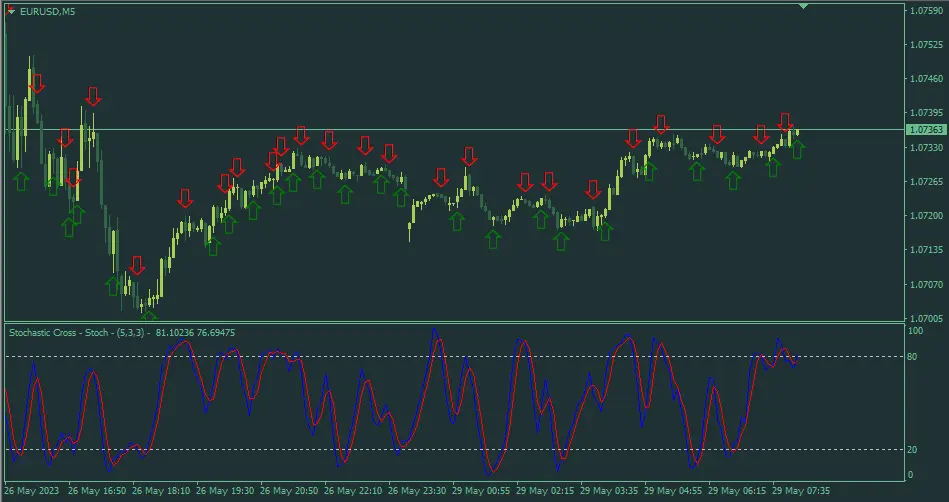This screenshot has height=502, width=949.
Task: Select red arrow above the lowest price dip
Action: click(136, 265)
